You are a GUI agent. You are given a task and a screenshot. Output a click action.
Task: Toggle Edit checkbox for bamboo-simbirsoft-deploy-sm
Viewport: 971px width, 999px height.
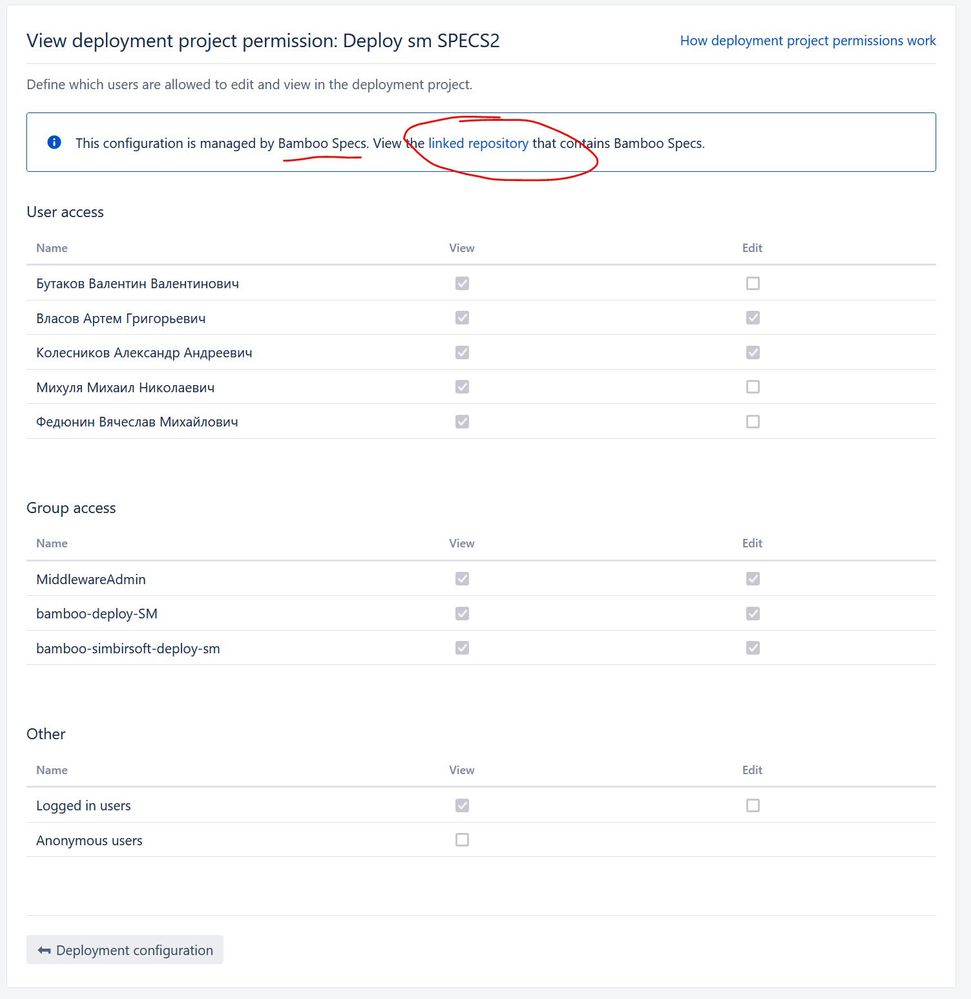pyautogui.click(x=752, y=647)
